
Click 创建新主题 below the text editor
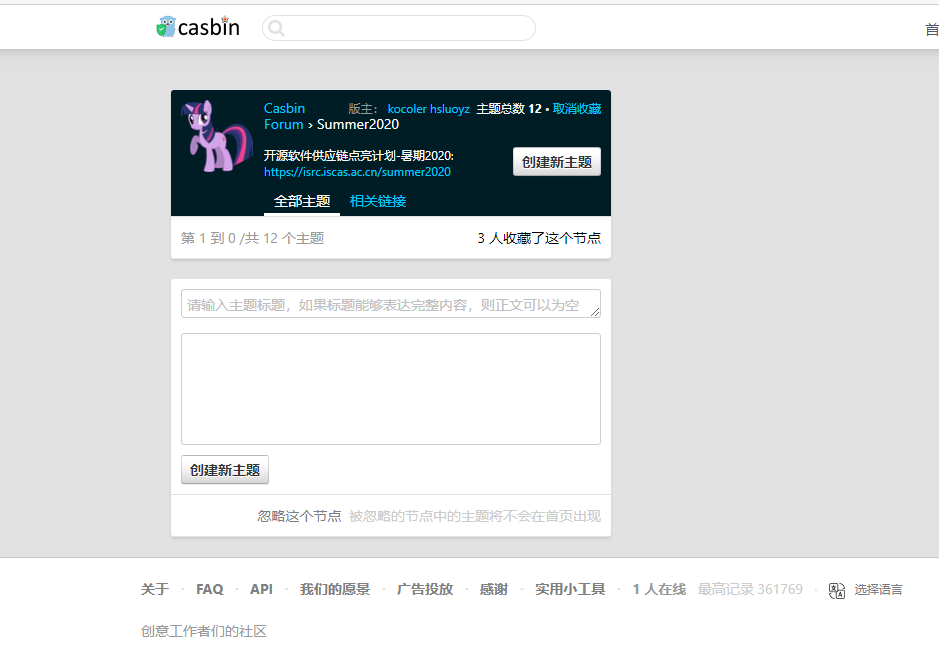224,469
